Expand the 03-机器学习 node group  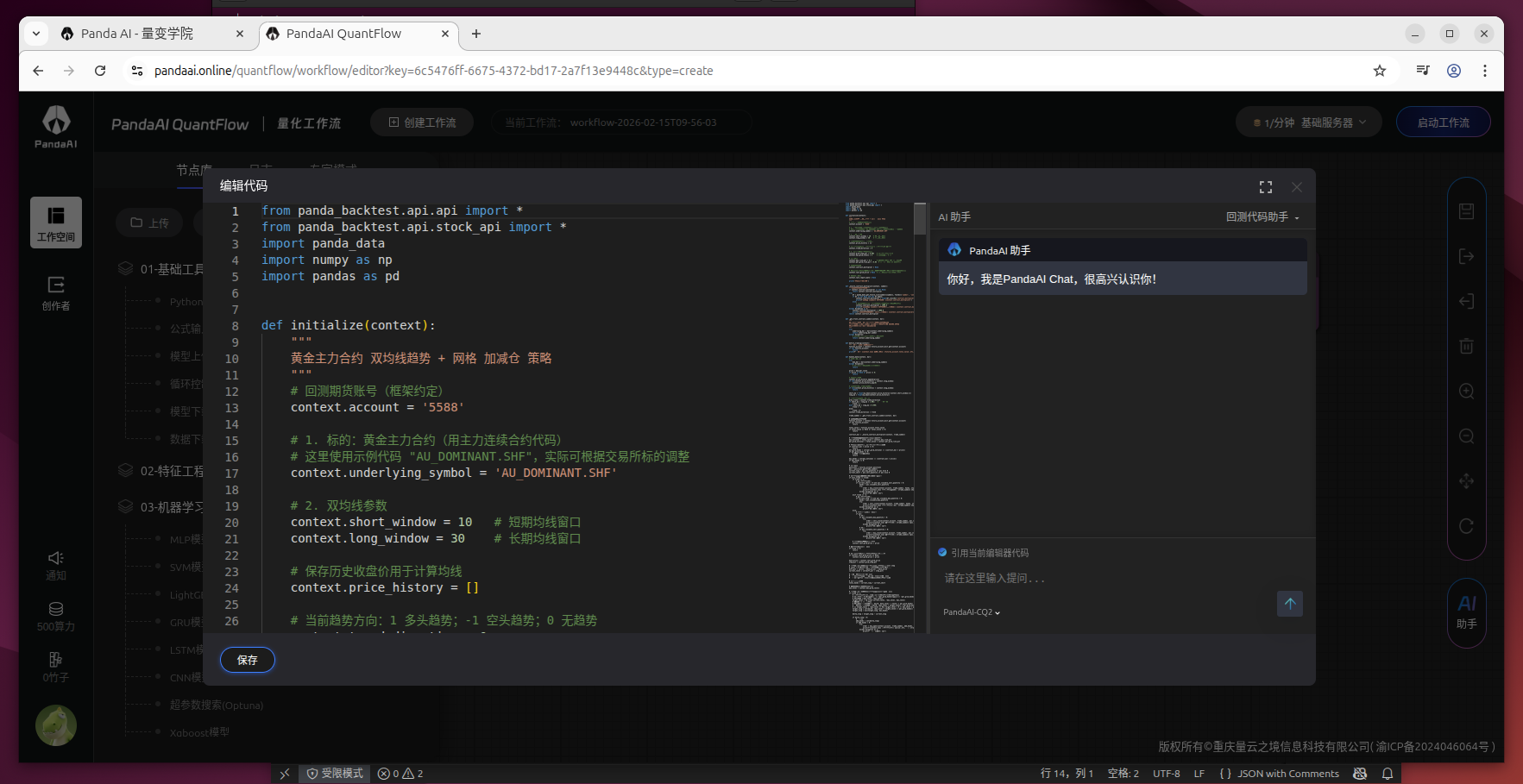pos(161,507)
